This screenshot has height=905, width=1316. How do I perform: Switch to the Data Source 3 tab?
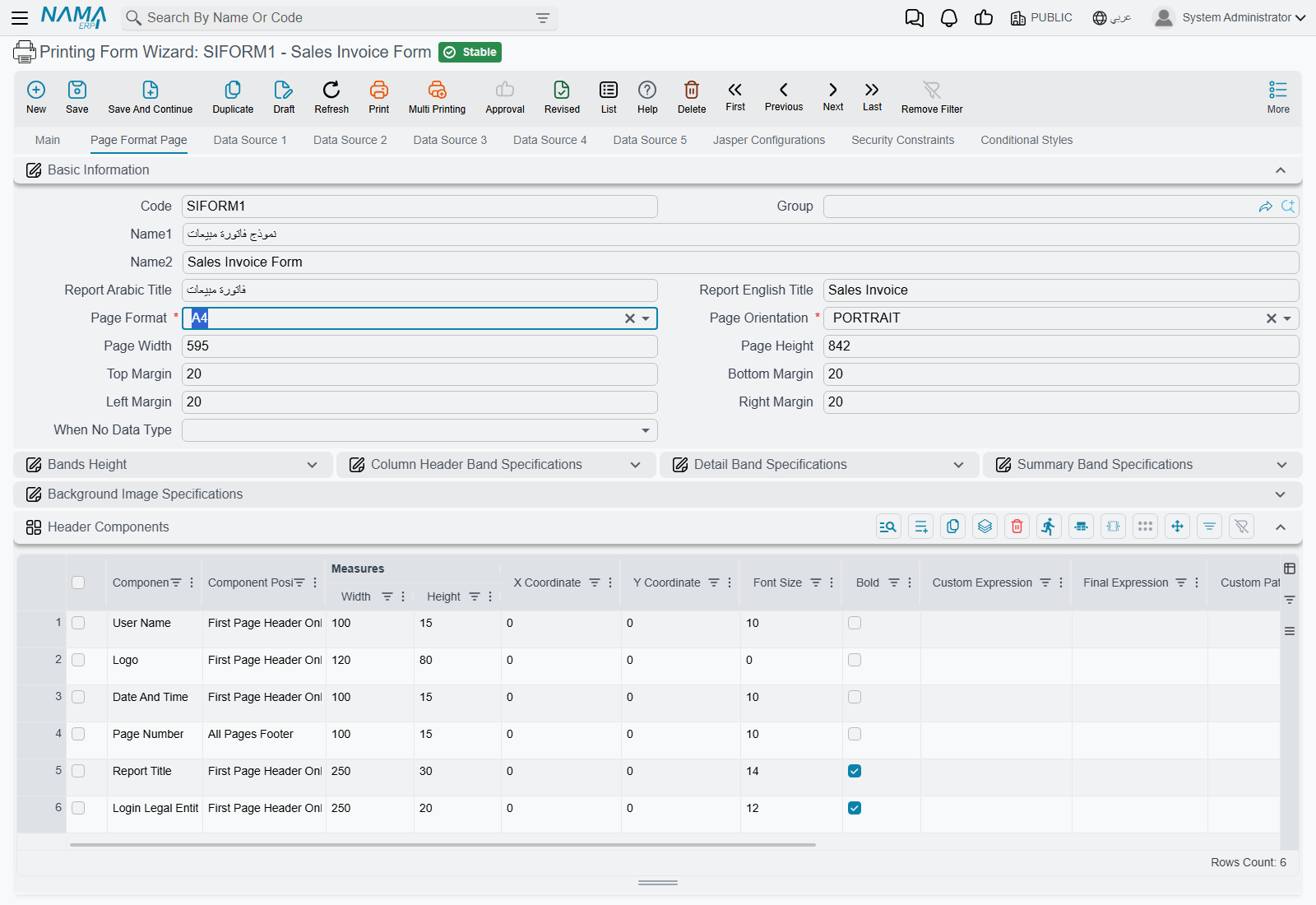coord(450,140)
